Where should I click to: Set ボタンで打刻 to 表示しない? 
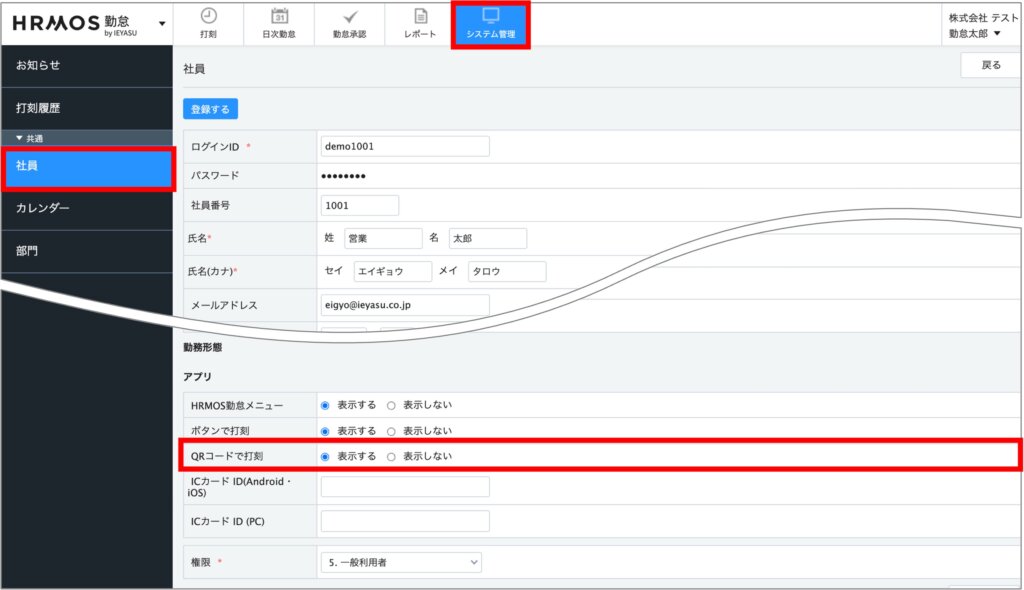tap(392, 431)
